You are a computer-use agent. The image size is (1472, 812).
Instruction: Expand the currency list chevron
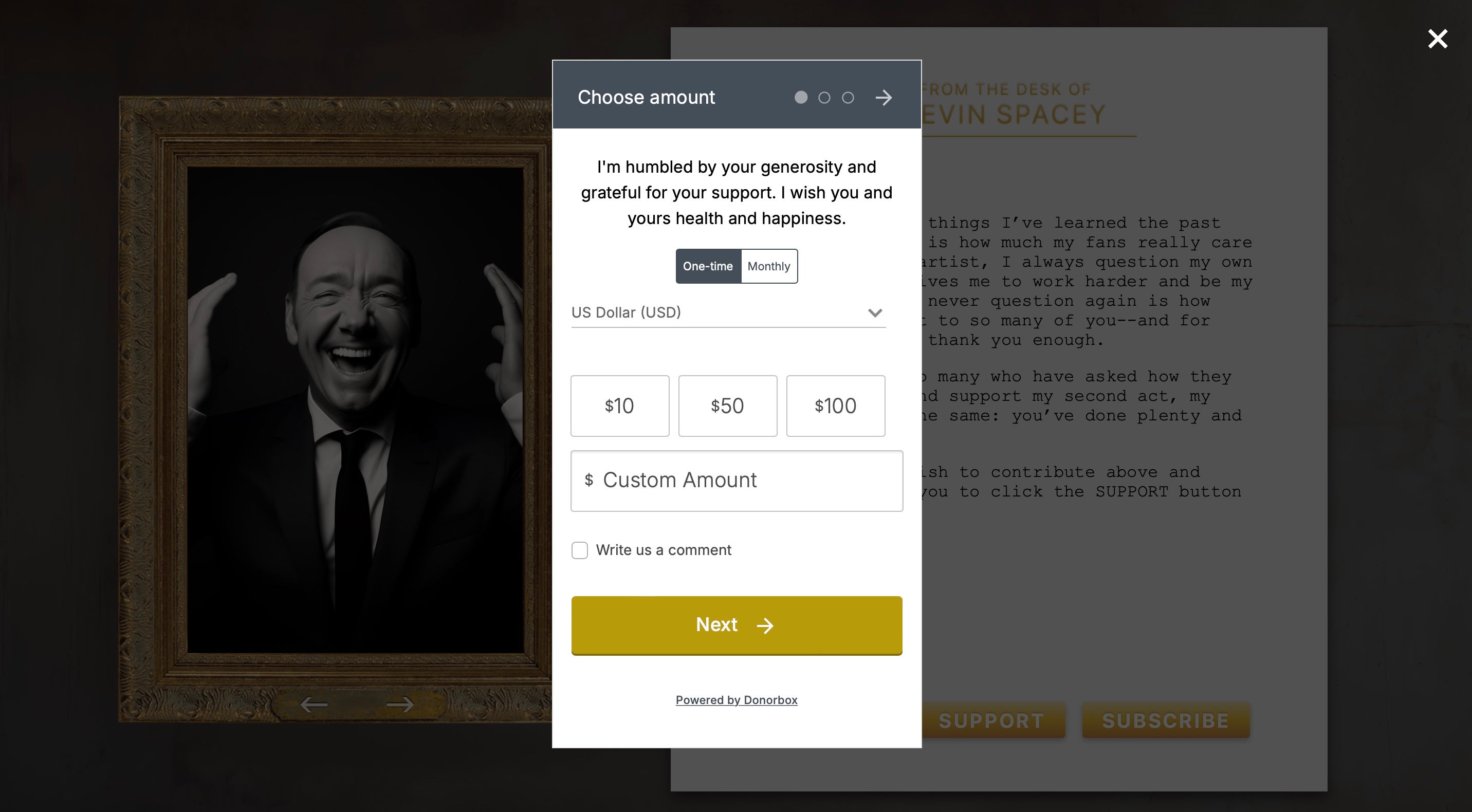tap(875, 312)
